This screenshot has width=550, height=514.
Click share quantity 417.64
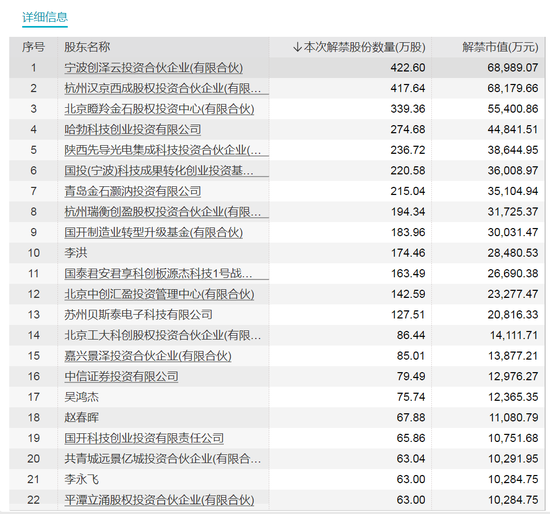pos(408,88)
